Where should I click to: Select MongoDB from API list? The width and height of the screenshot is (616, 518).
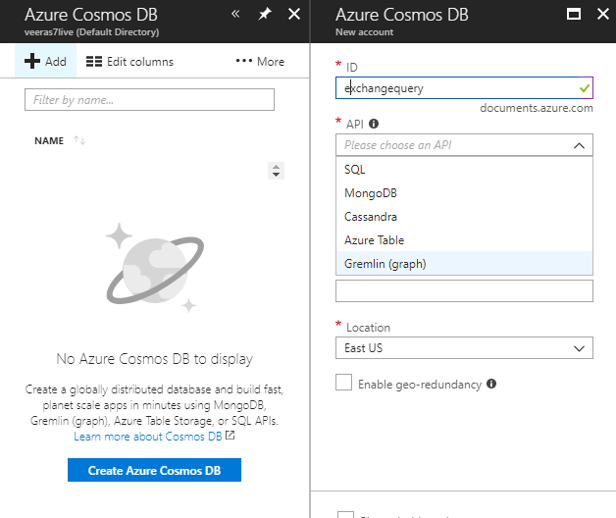pyautogui.click(x=464, y=193)
